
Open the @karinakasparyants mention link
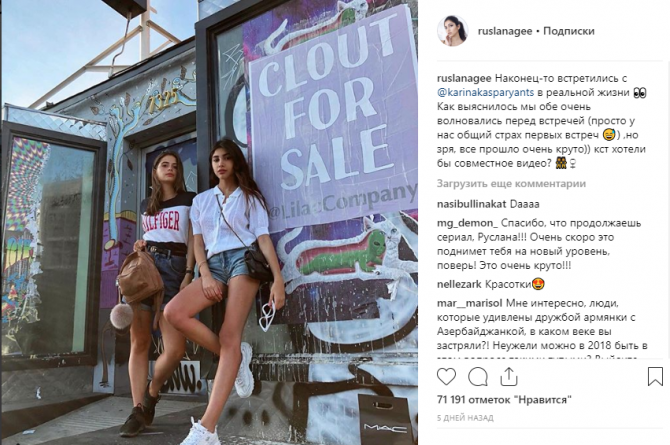485,92
